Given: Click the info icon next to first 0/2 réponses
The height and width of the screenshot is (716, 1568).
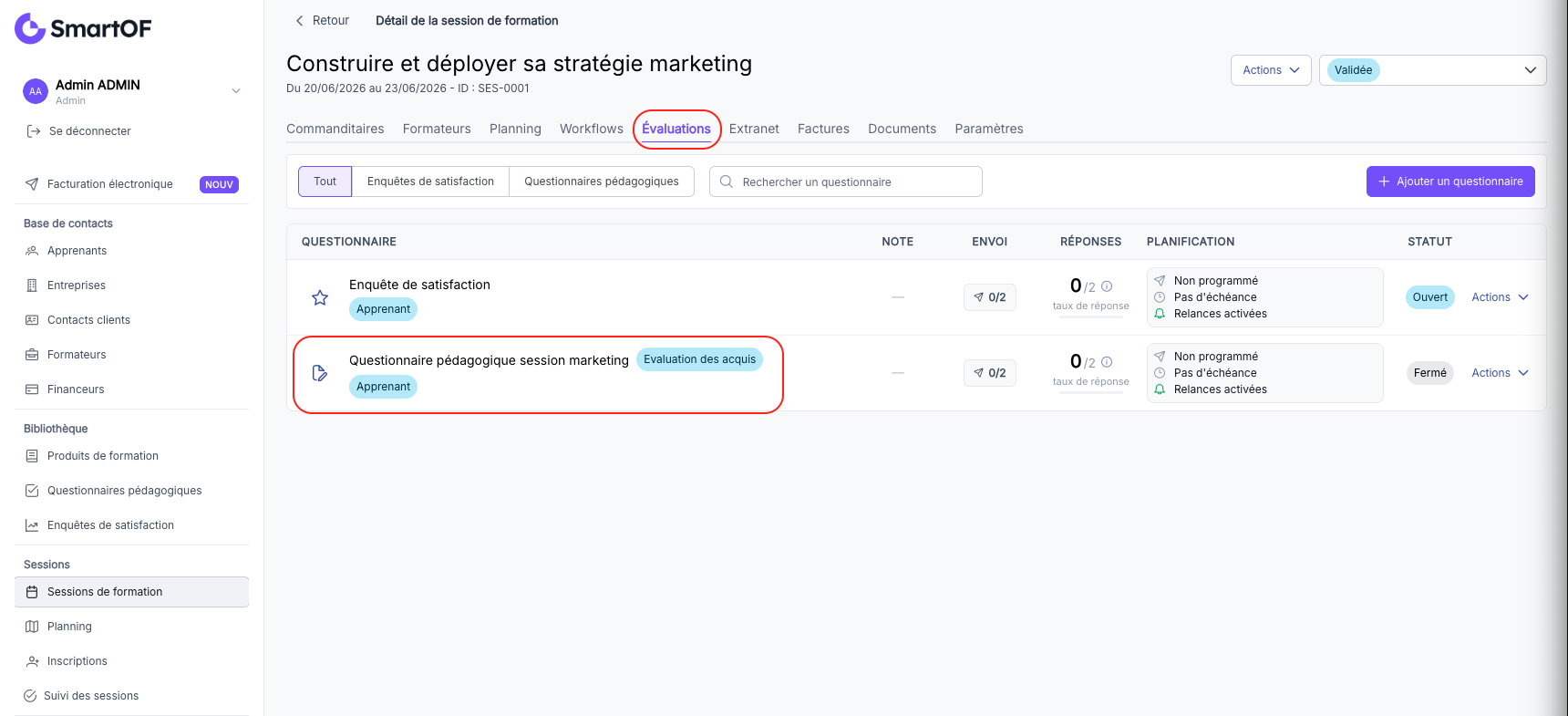Looking at the screenshot, I should [1107, 286].
